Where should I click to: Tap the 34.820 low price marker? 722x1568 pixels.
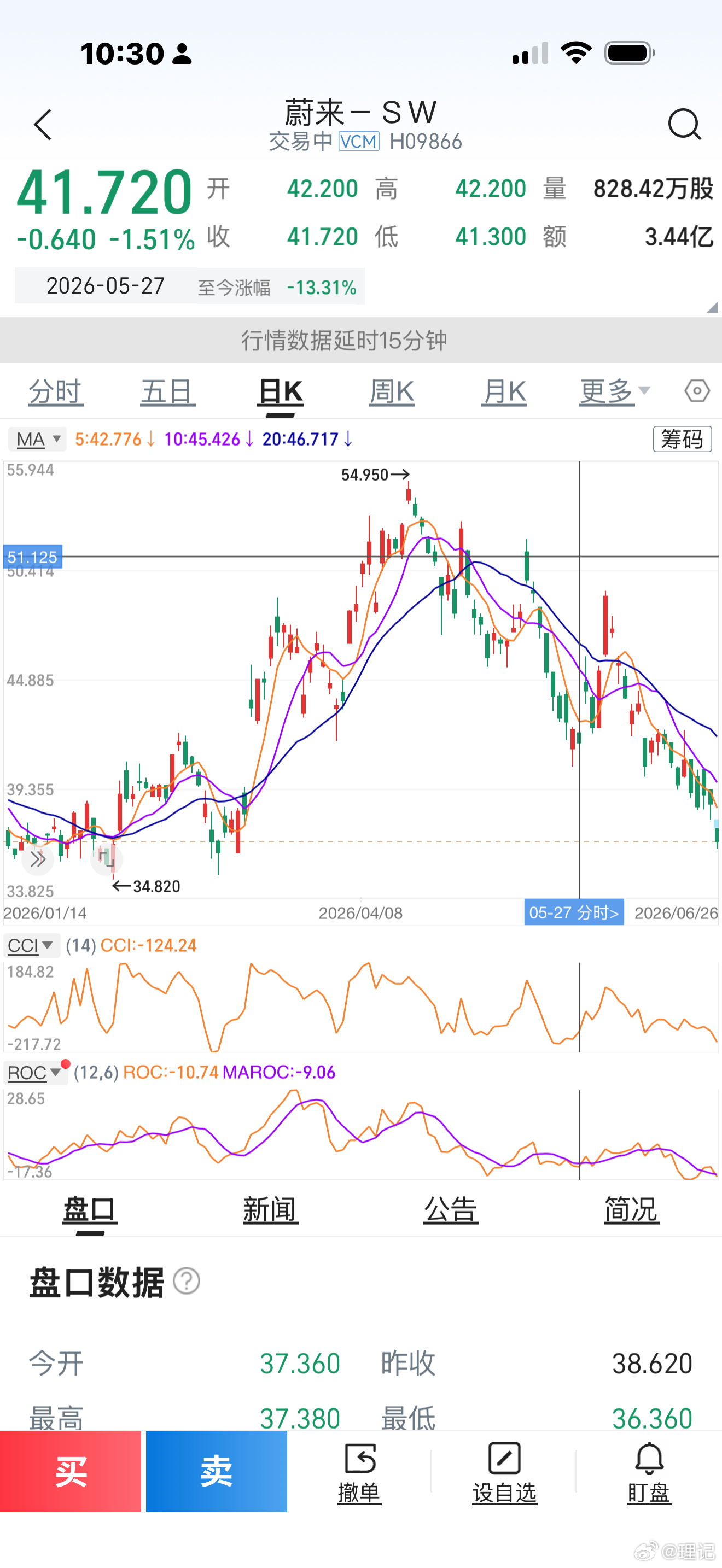147,886
